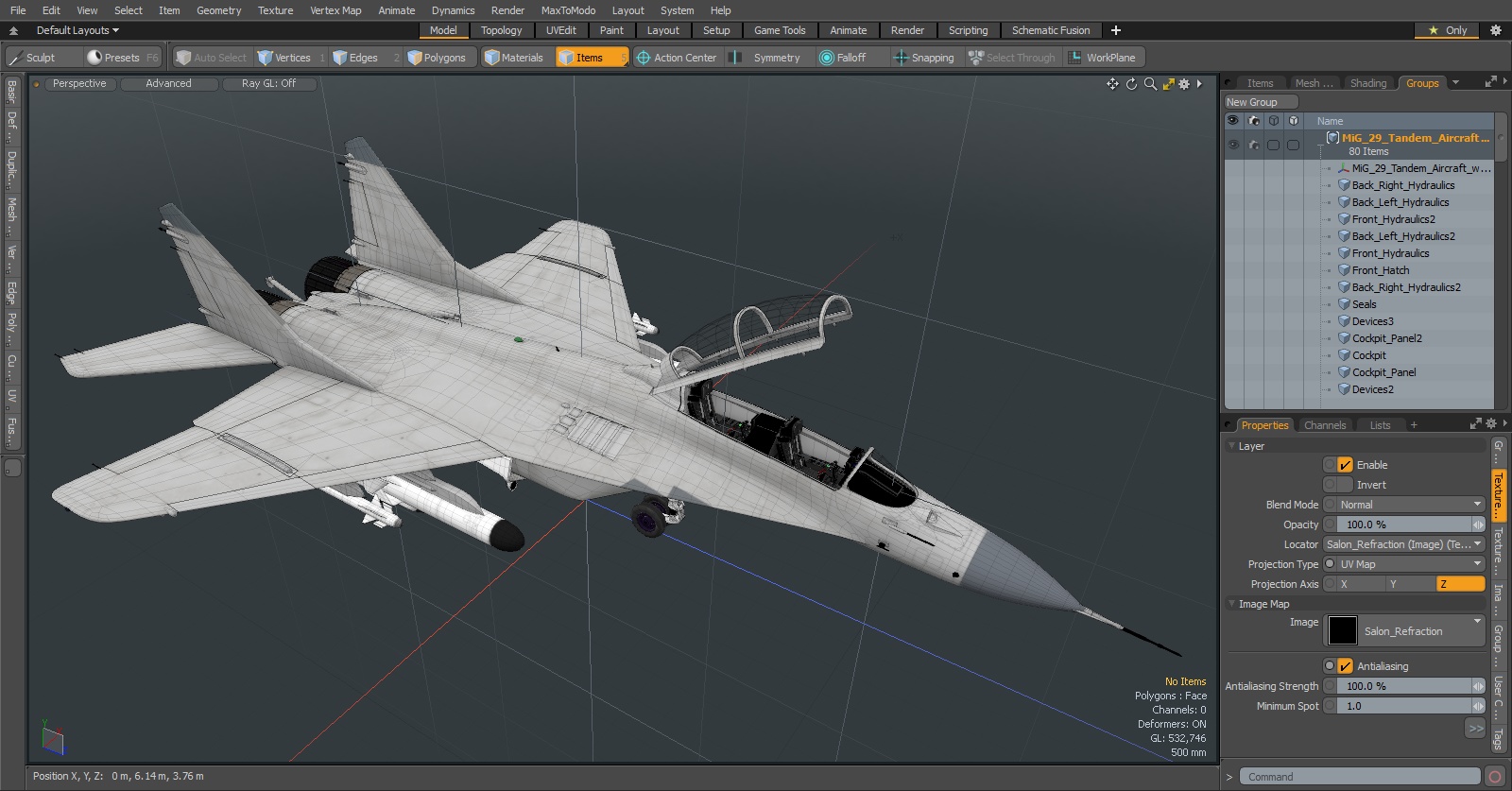Click the Advanced shading button
Viewport: 1512px width, 791px height.
[168, 84]
